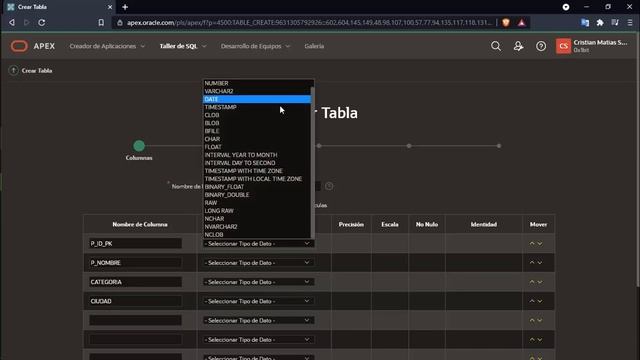Open data type dropdown for P_ID_PK

pos(258,244)
